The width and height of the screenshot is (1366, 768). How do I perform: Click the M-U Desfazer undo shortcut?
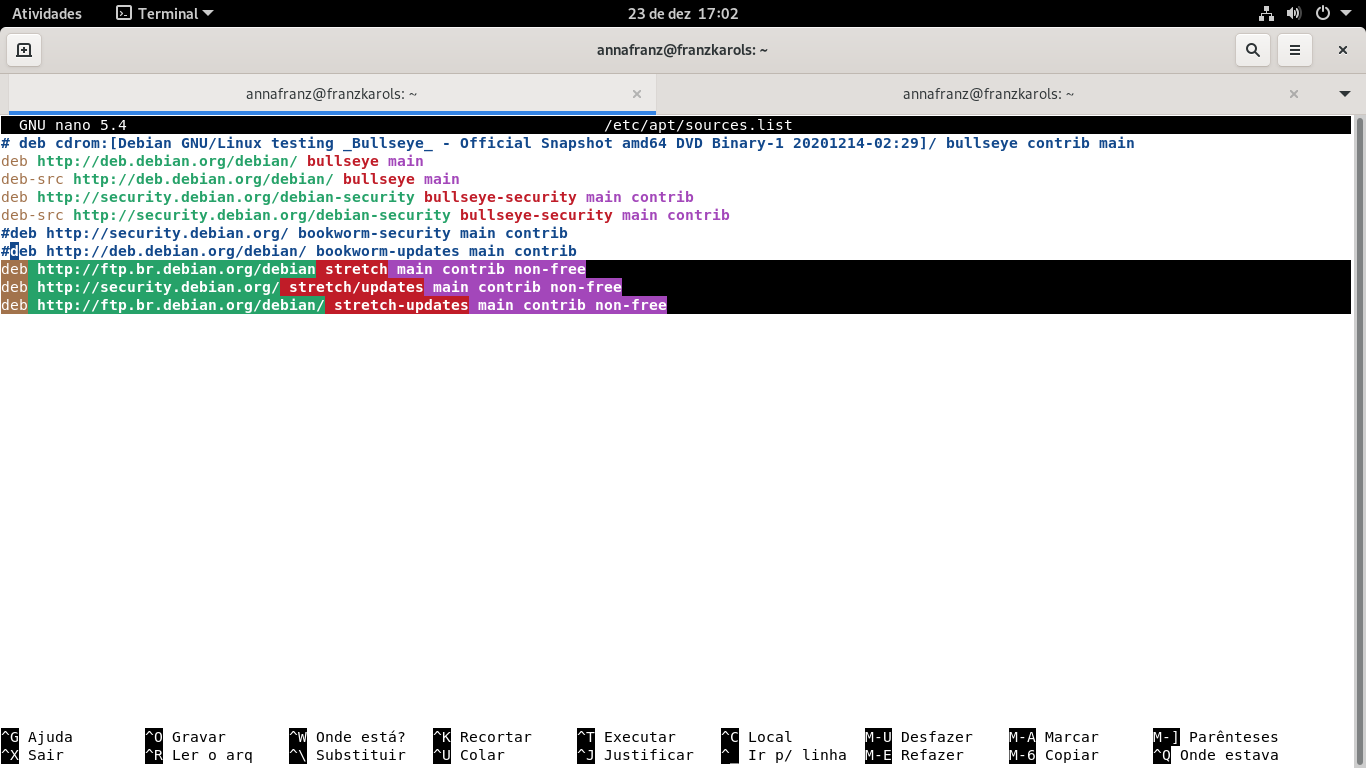click(919, 737)
